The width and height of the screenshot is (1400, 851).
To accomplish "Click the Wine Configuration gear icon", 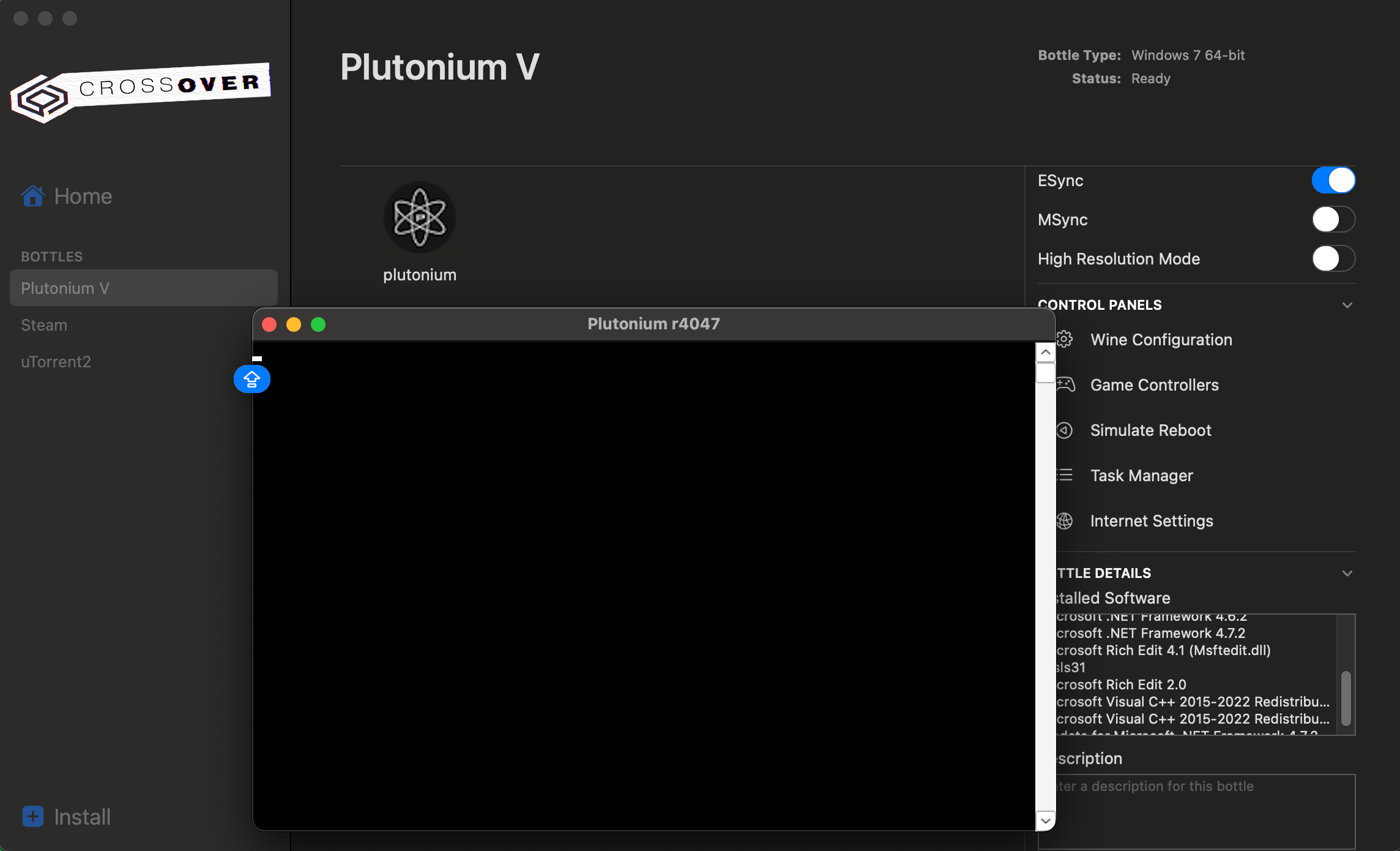I will click(1065, 339).
